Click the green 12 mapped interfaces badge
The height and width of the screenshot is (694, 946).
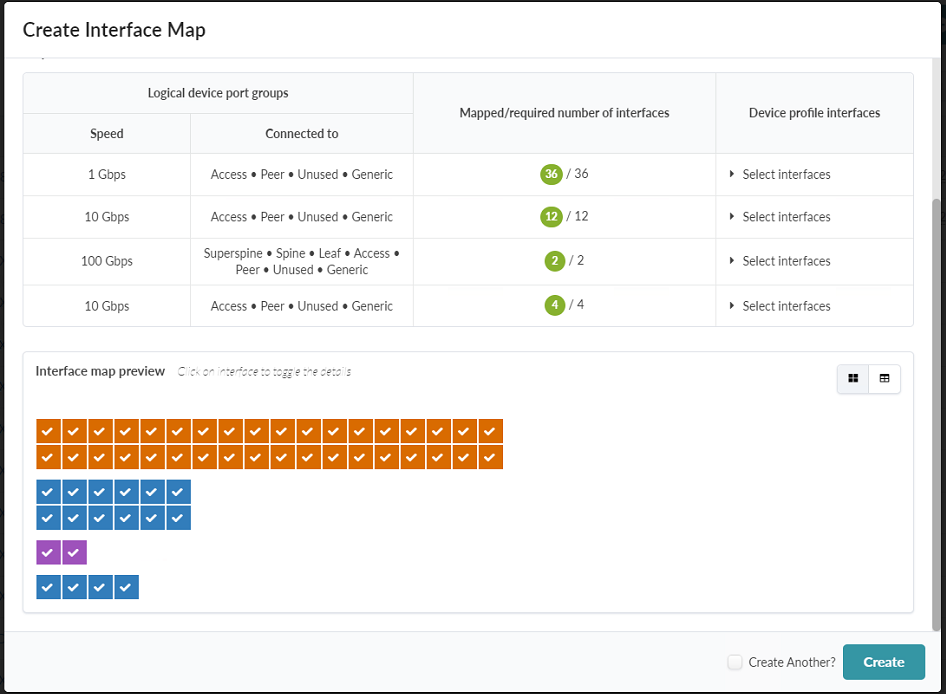tap(551, 217)
